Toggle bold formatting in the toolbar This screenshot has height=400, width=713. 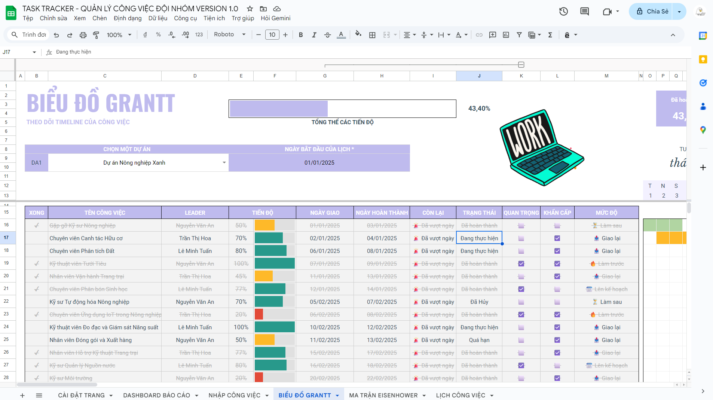pyautogui.click(x=301, y=34)
